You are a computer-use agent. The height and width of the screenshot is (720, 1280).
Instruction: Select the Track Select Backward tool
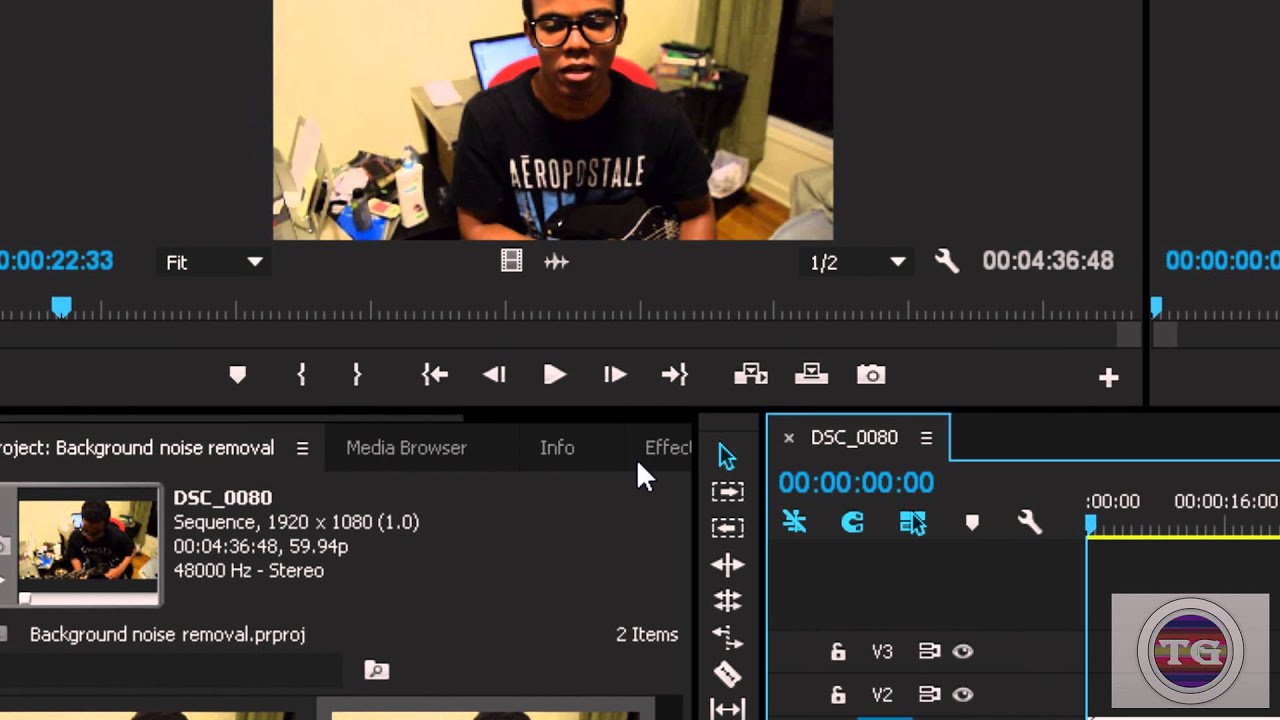coord(727,527)
